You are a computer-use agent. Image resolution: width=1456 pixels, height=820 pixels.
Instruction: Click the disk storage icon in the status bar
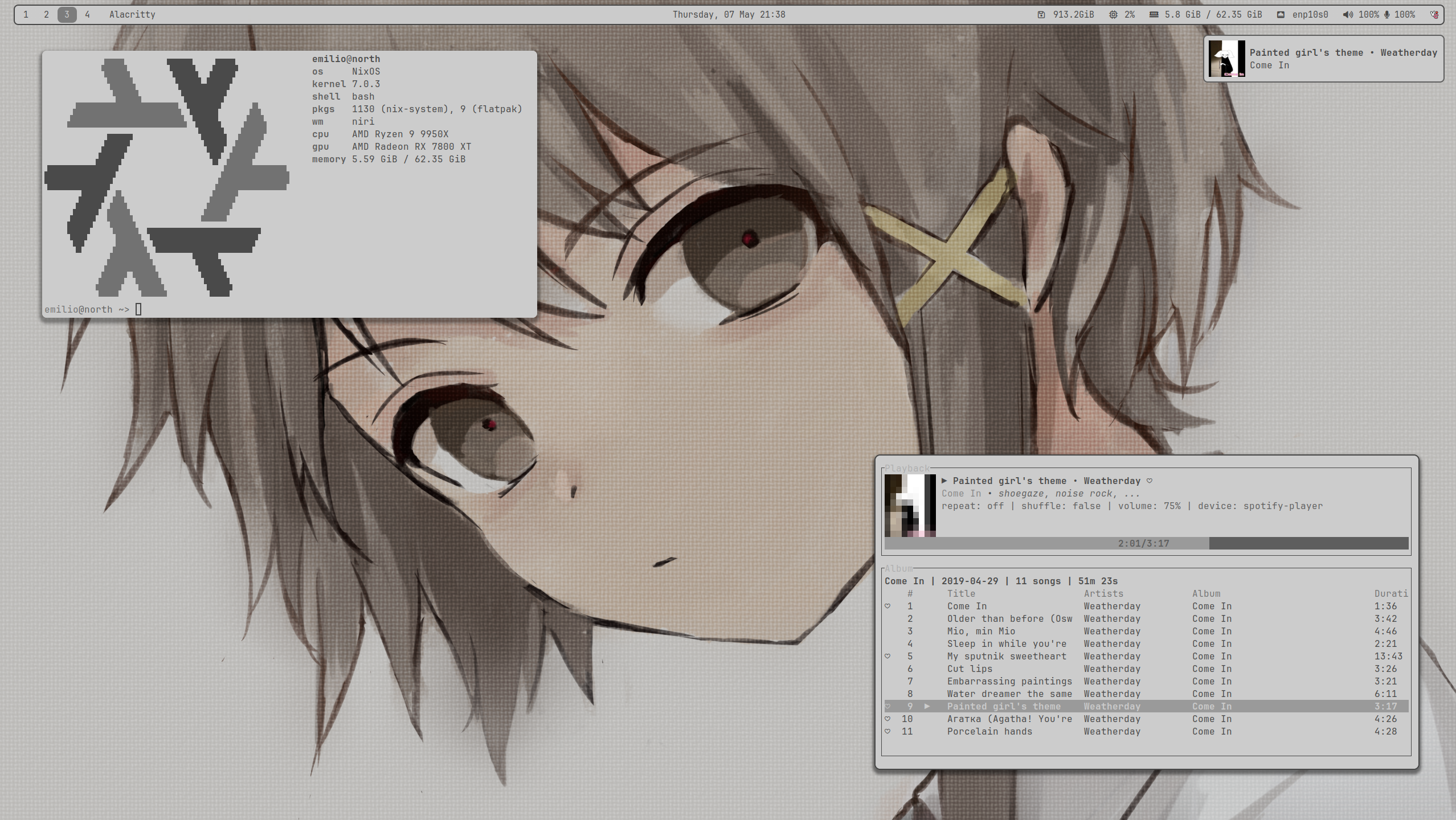click(x=1041, y=15)
